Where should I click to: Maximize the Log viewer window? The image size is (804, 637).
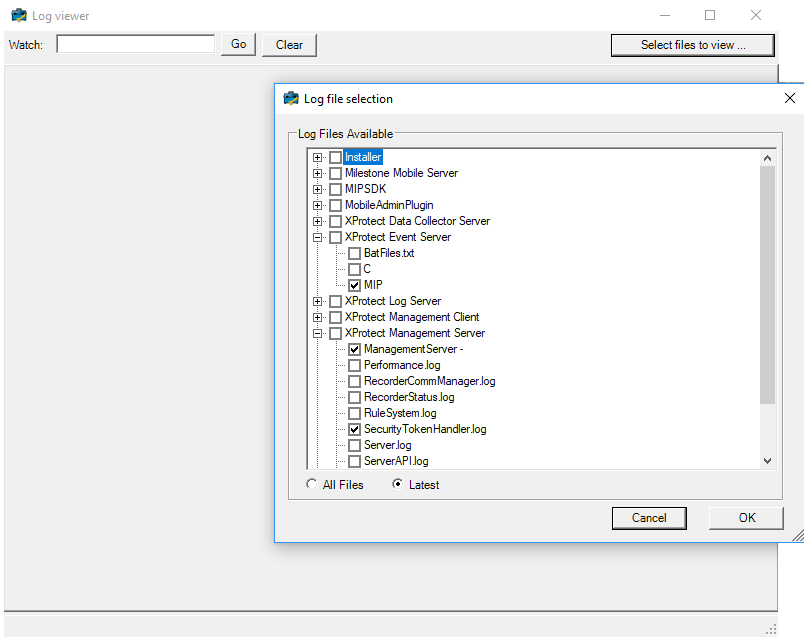click(x=710, y=15)
